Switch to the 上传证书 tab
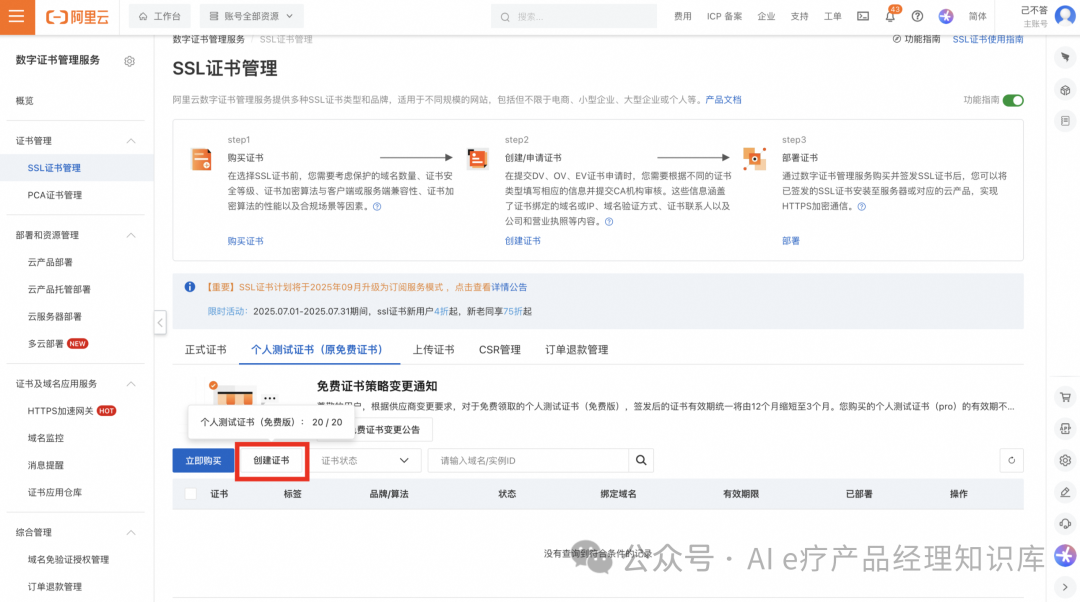The height and width of the screenshot is (602, 1080). pyautogui.click(x=433, y=350)
